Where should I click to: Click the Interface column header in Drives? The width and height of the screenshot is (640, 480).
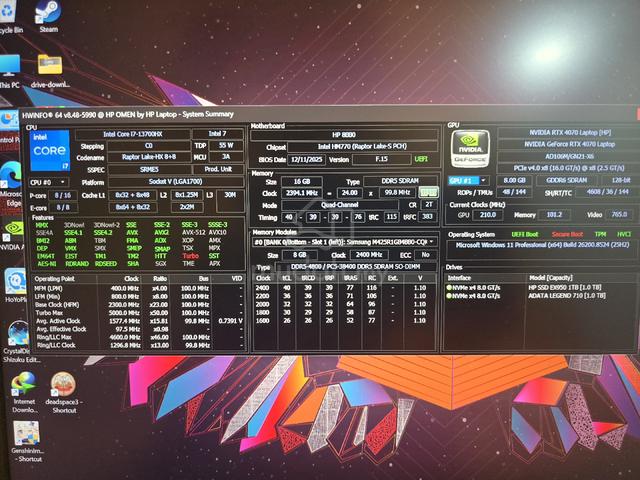click(486, 278)
